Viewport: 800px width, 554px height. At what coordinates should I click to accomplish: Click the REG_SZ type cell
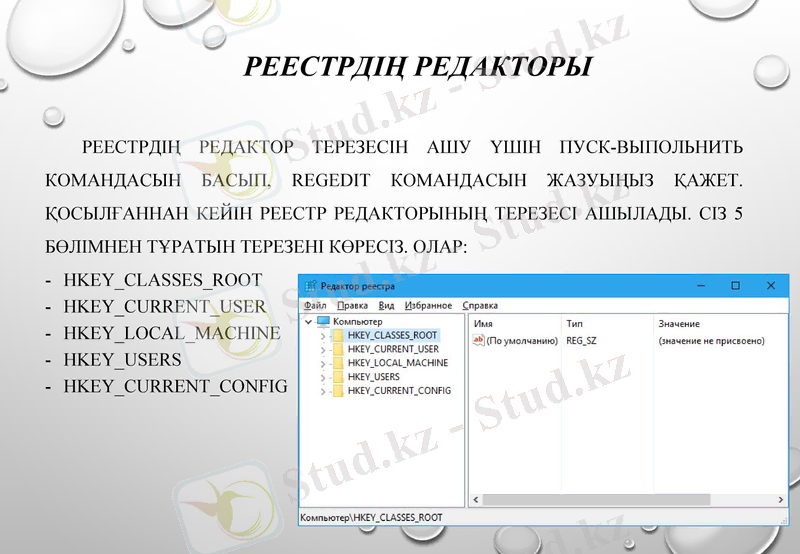[581, 341]
